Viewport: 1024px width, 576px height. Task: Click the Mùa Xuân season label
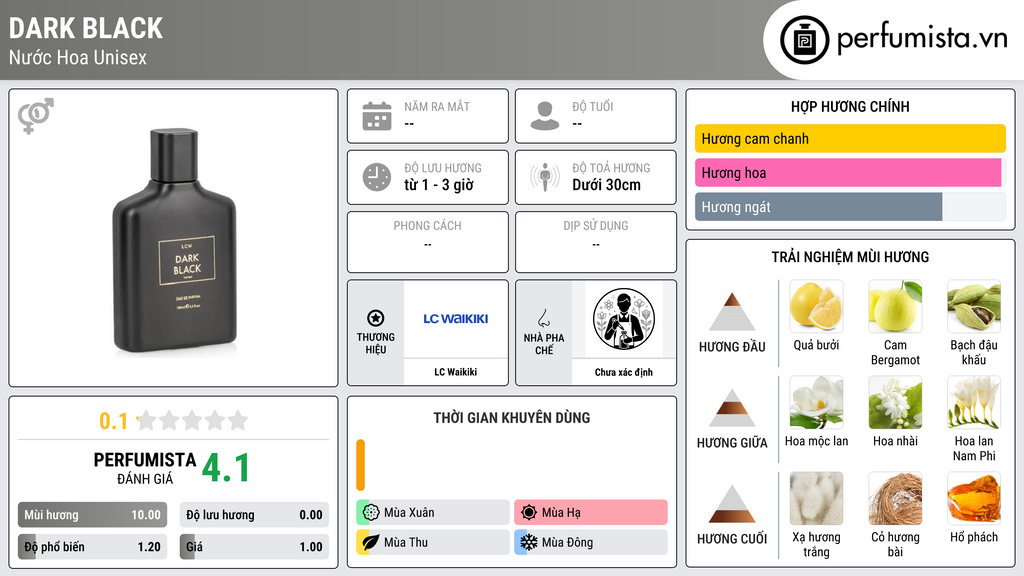tap(409, 513)
